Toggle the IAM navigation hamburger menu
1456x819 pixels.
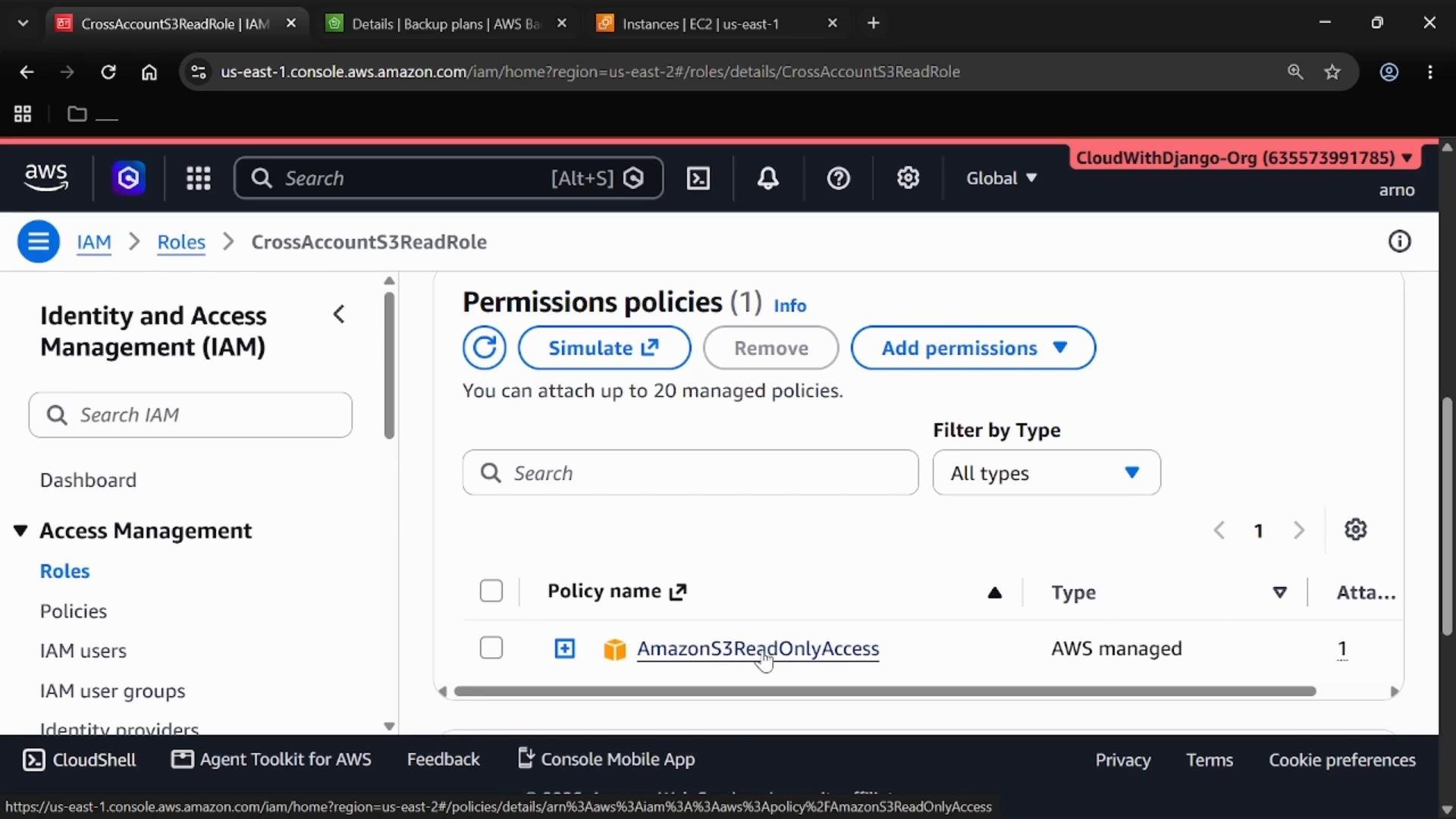(39, 242)
